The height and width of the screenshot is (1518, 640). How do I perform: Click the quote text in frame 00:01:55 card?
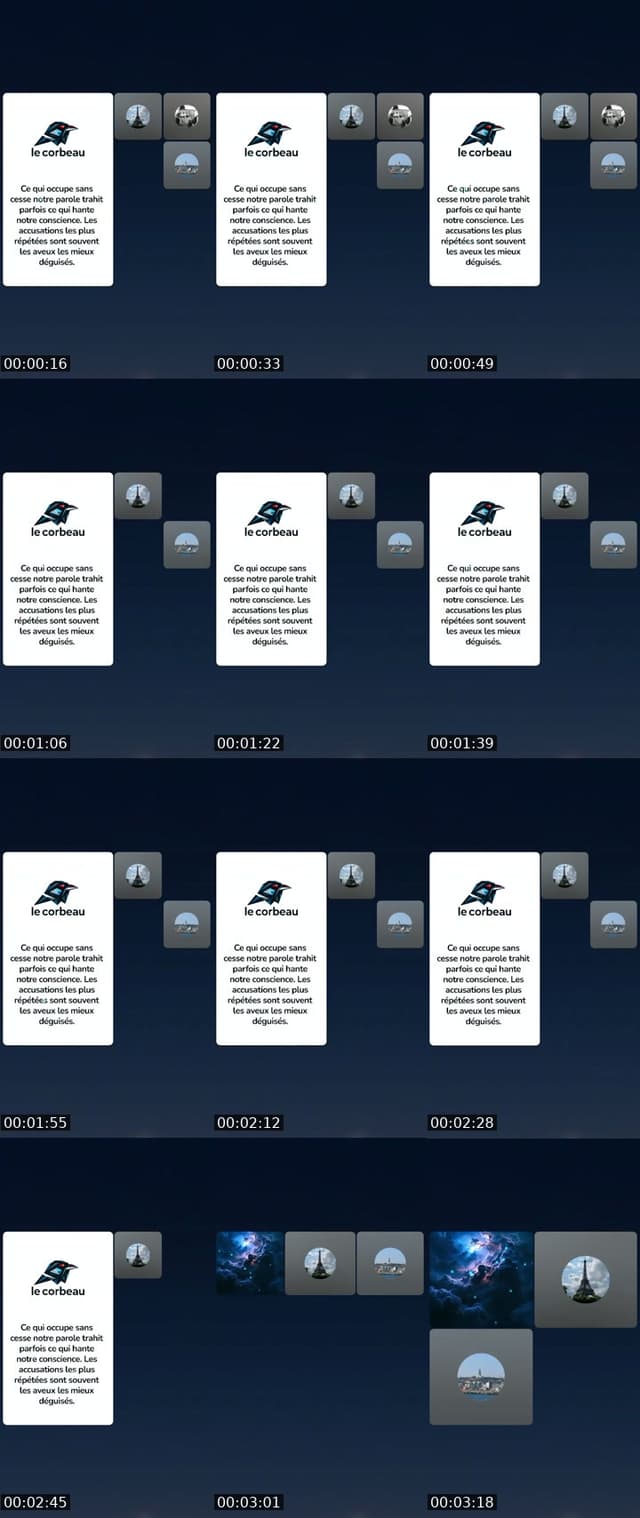(x=58, y=984)
